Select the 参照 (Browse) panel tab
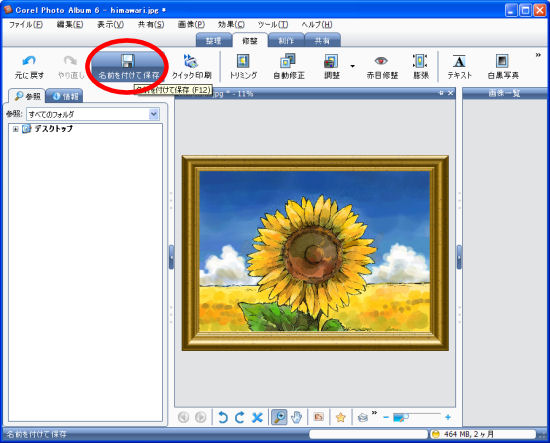Screen dimensions: 550x443 click(x=27, y=96)
